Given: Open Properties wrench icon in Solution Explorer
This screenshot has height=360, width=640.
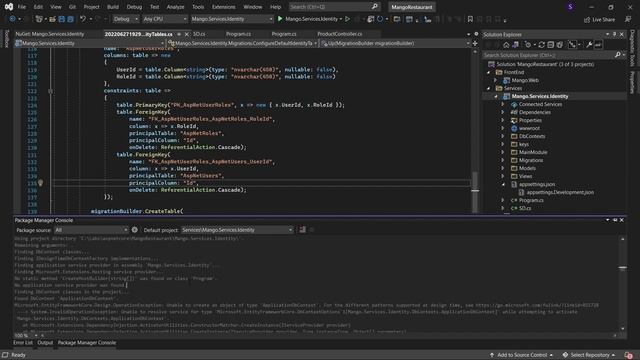Looking at the screenshot, I should tap(589, 45).
